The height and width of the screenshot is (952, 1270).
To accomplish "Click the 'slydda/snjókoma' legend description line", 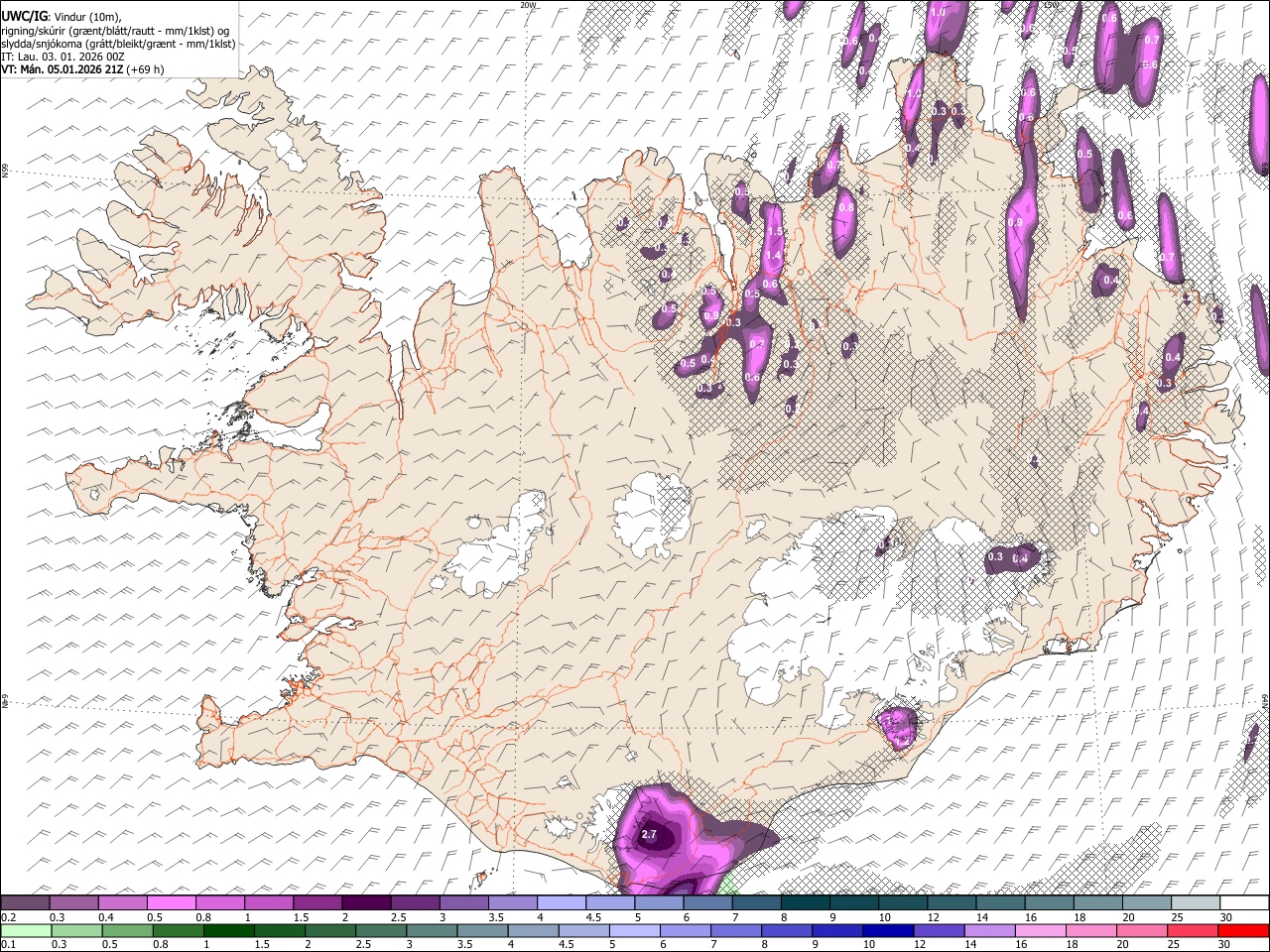I will (x=118, y=44).
